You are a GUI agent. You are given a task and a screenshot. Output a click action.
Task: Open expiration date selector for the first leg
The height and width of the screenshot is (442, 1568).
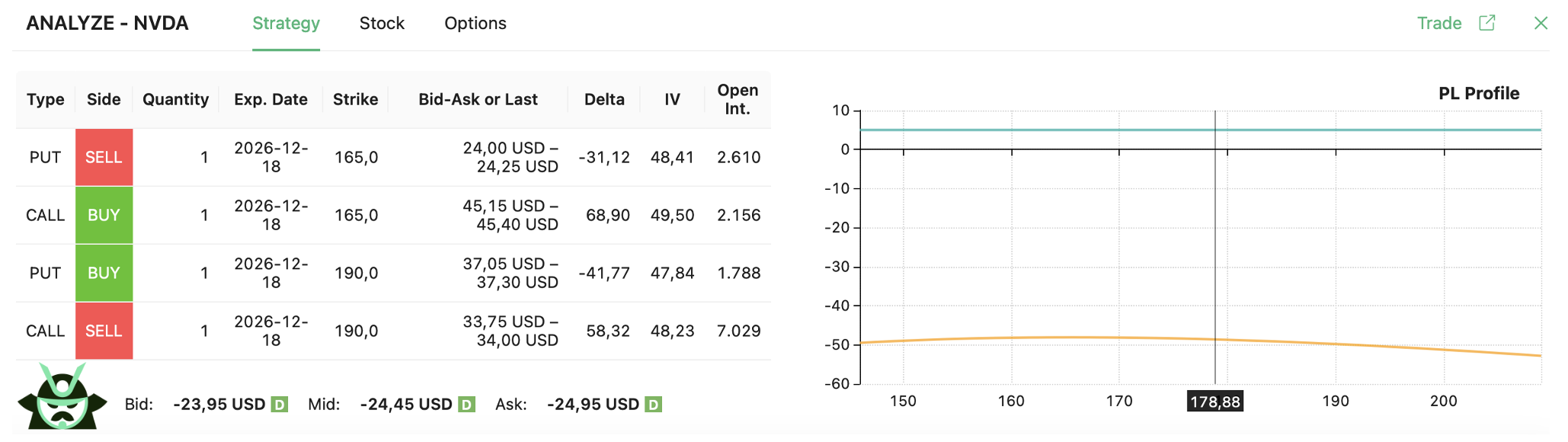[x=270, y=157]
